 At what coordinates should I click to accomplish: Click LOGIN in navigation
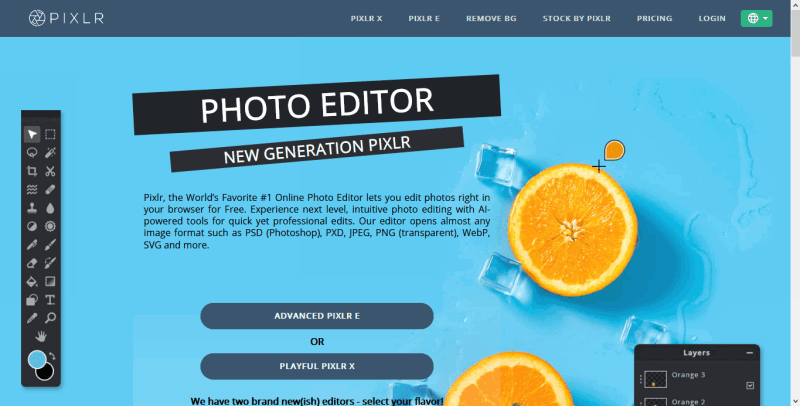tap(712, 18)
